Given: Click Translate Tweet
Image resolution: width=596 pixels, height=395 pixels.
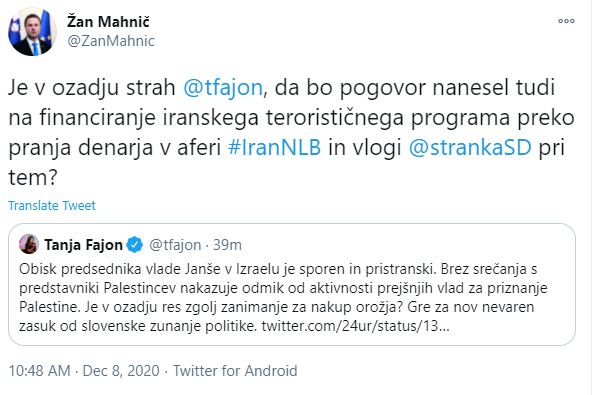Looking at the screenshot, I should (52, 206).
